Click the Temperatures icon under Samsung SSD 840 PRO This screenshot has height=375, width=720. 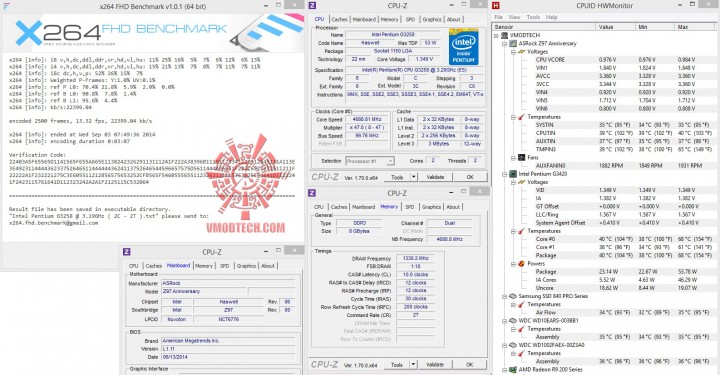point(521,304)
